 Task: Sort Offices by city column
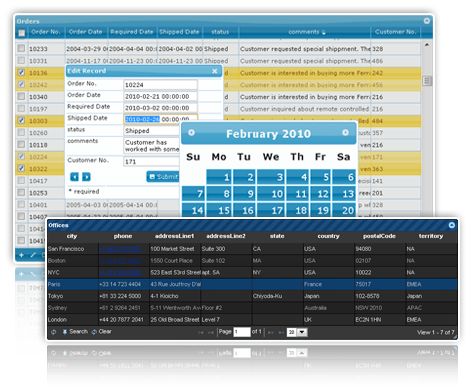click(72, 236)
